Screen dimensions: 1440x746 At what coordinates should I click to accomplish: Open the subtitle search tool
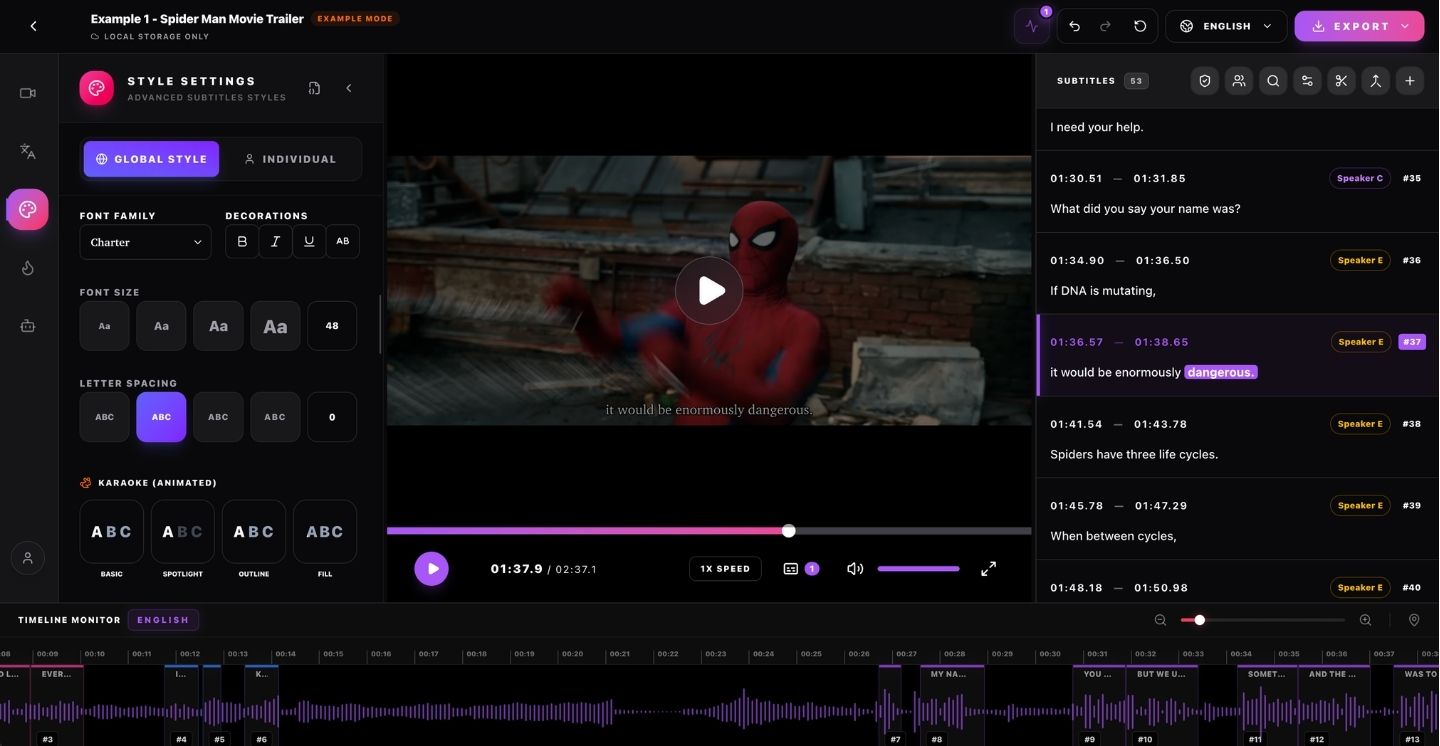1273,81
